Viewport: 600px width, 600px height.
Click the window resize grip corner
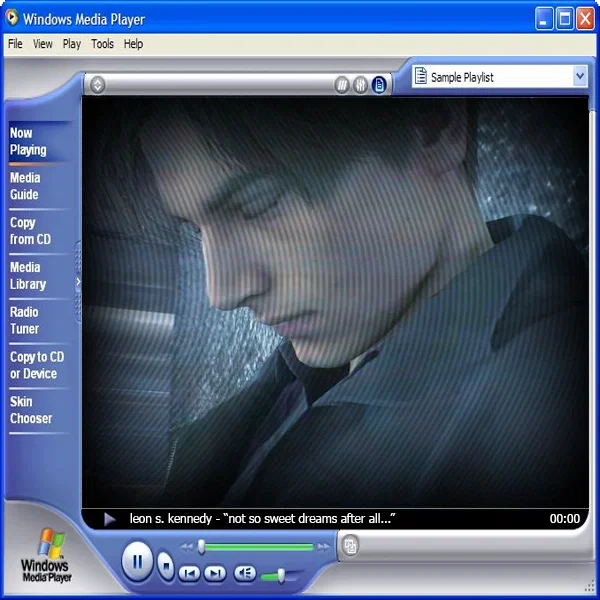(x=590, y=587)
